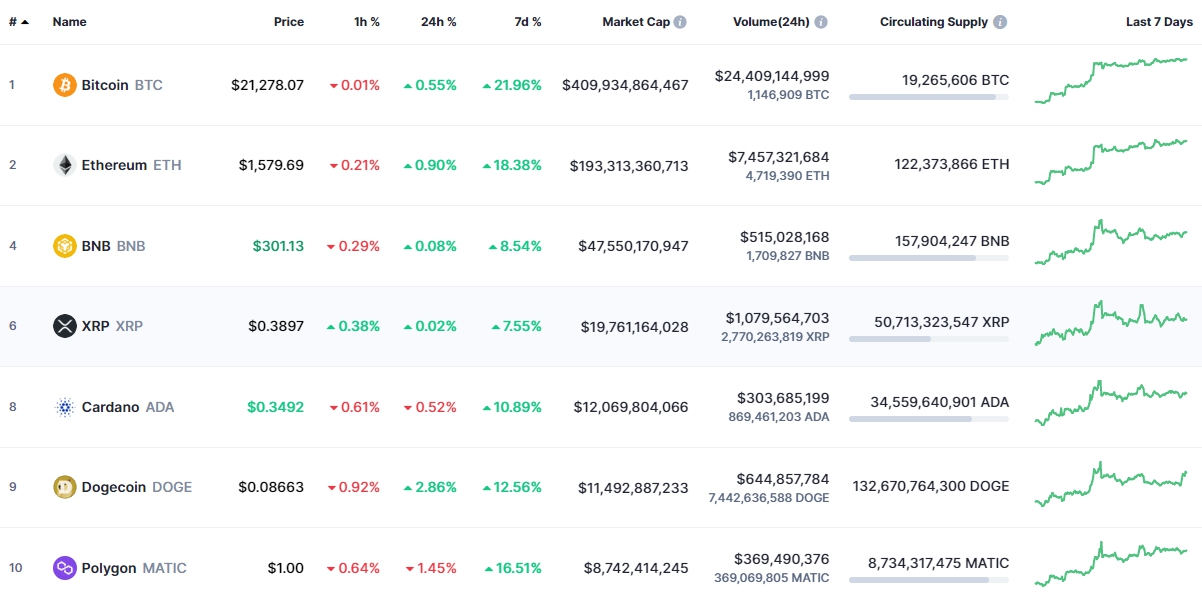1202x604 pixels.
Task: Sort by Circulating Supply column header
Action: click(934, 22)
